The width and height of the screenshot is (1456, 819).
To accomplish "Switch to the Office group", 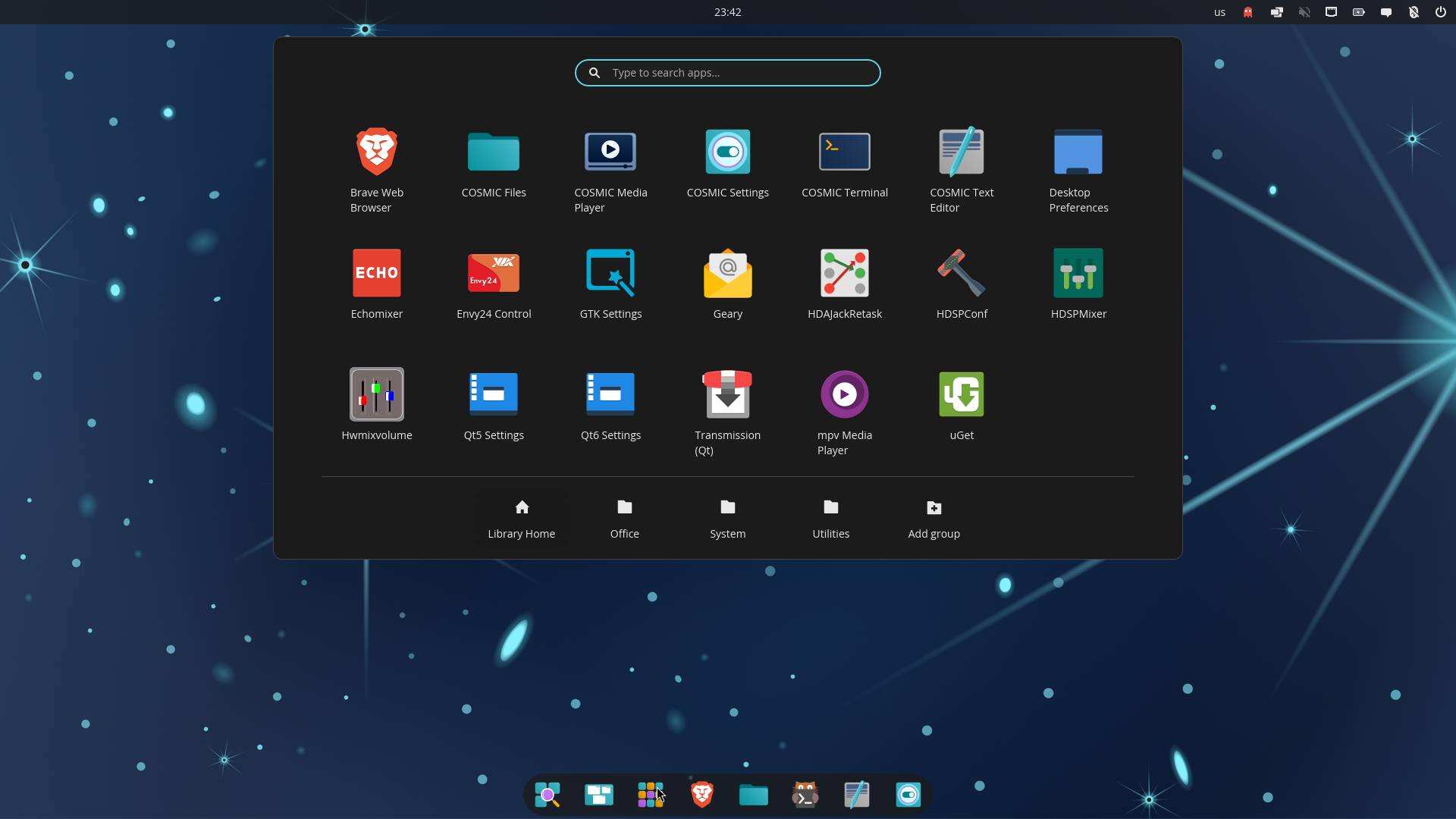I will click(x=625, y=519).
